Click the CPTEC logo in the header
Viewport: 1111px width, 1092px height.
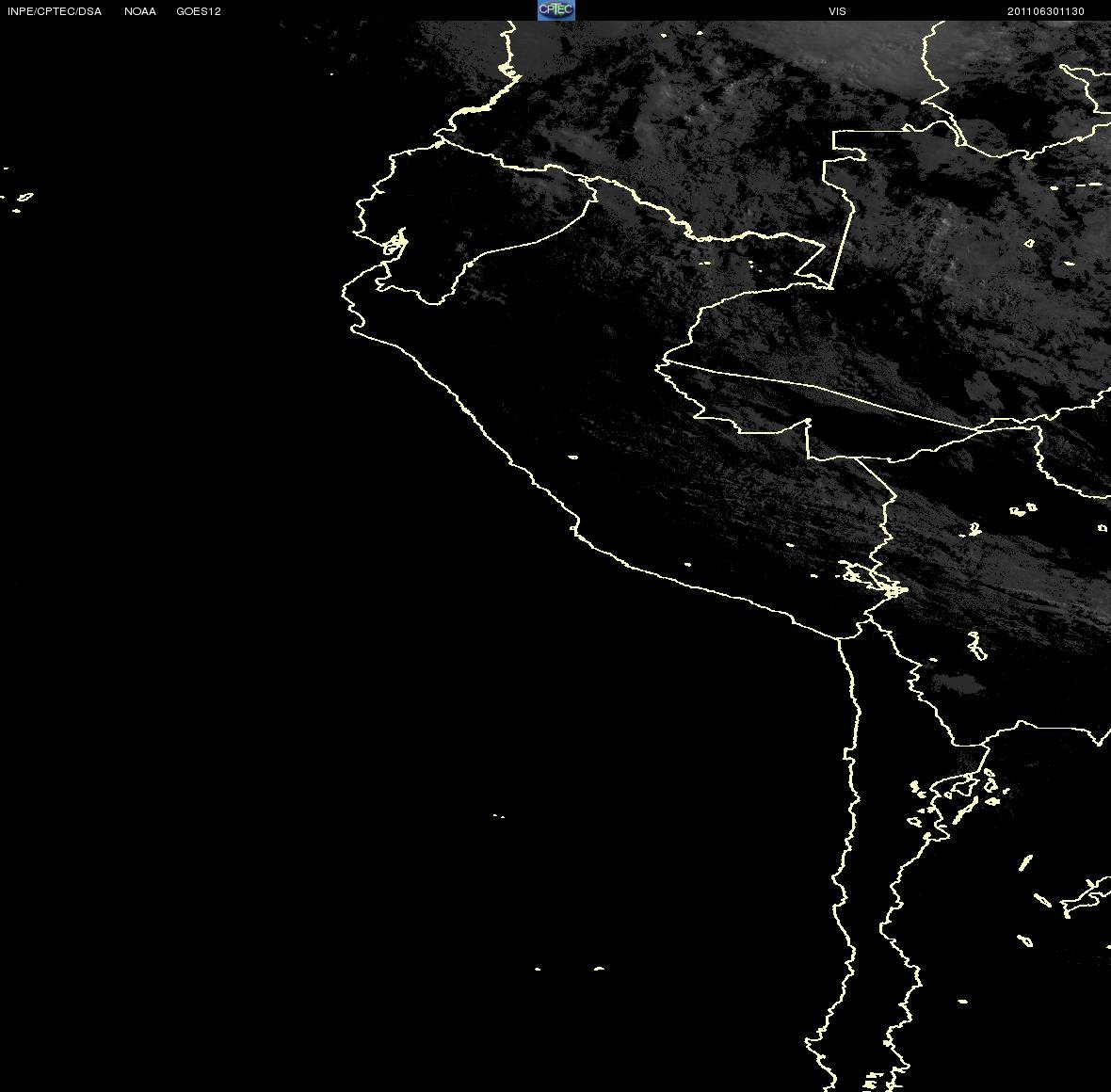[x=556, y=10]
